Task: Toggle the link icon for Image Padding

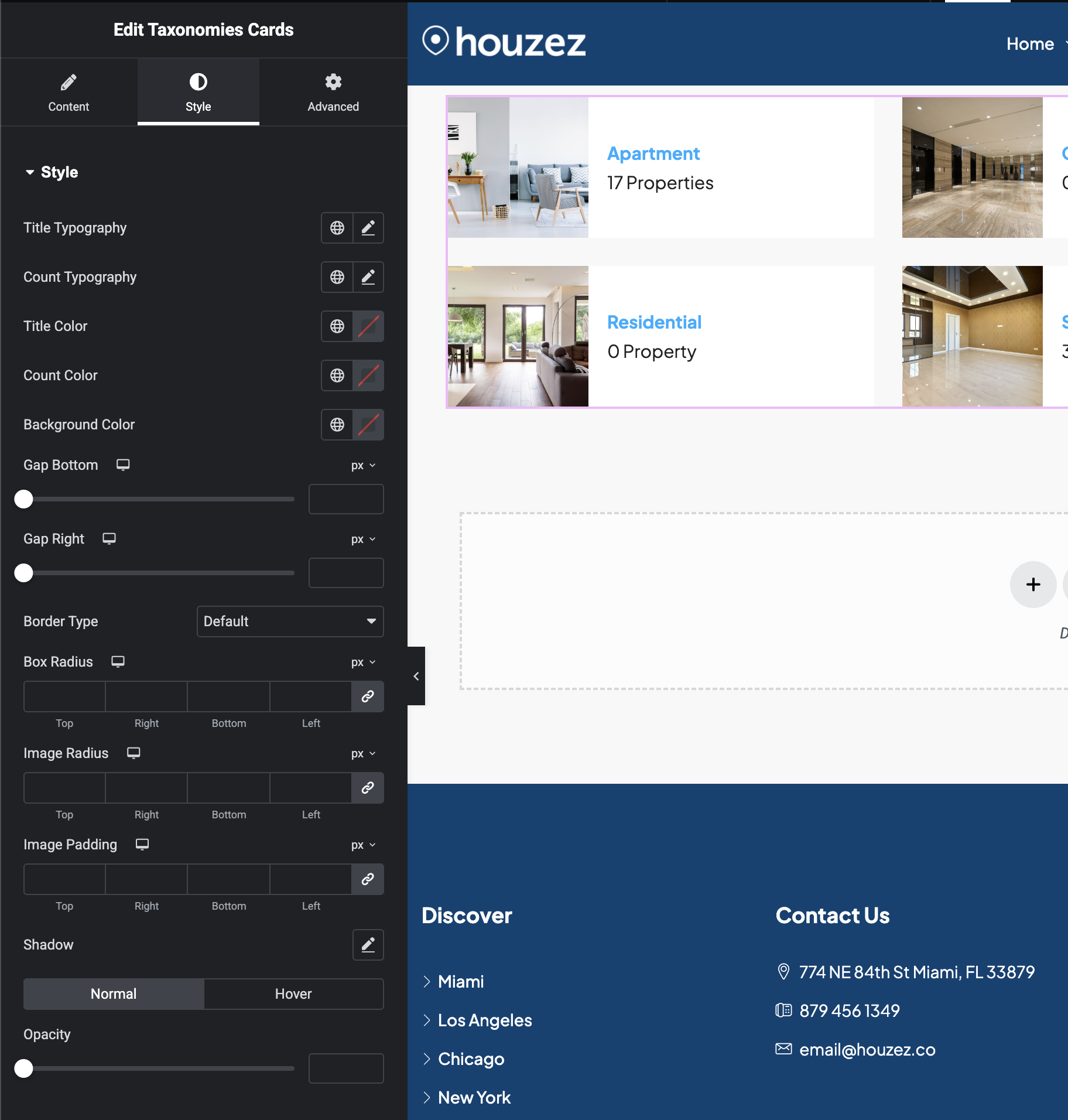Action: (368, 879)
